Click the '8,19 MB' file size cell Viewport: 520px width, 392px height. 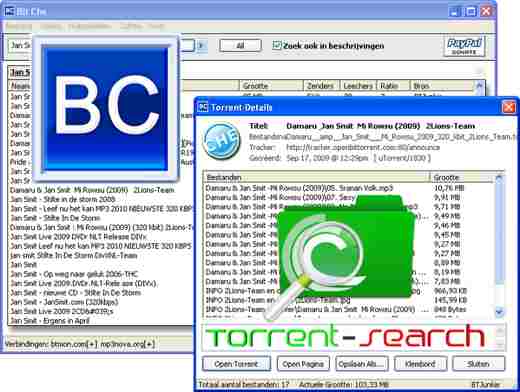[447, 272]
